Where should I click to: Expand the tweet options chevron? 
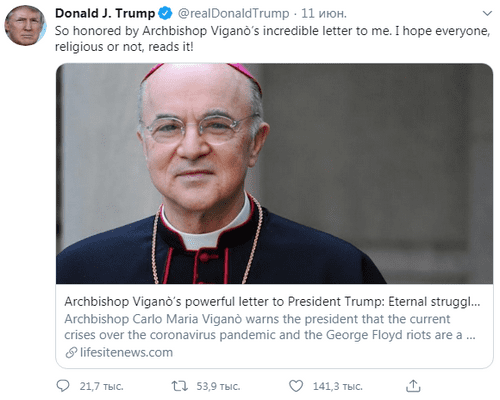click(487, 13)
